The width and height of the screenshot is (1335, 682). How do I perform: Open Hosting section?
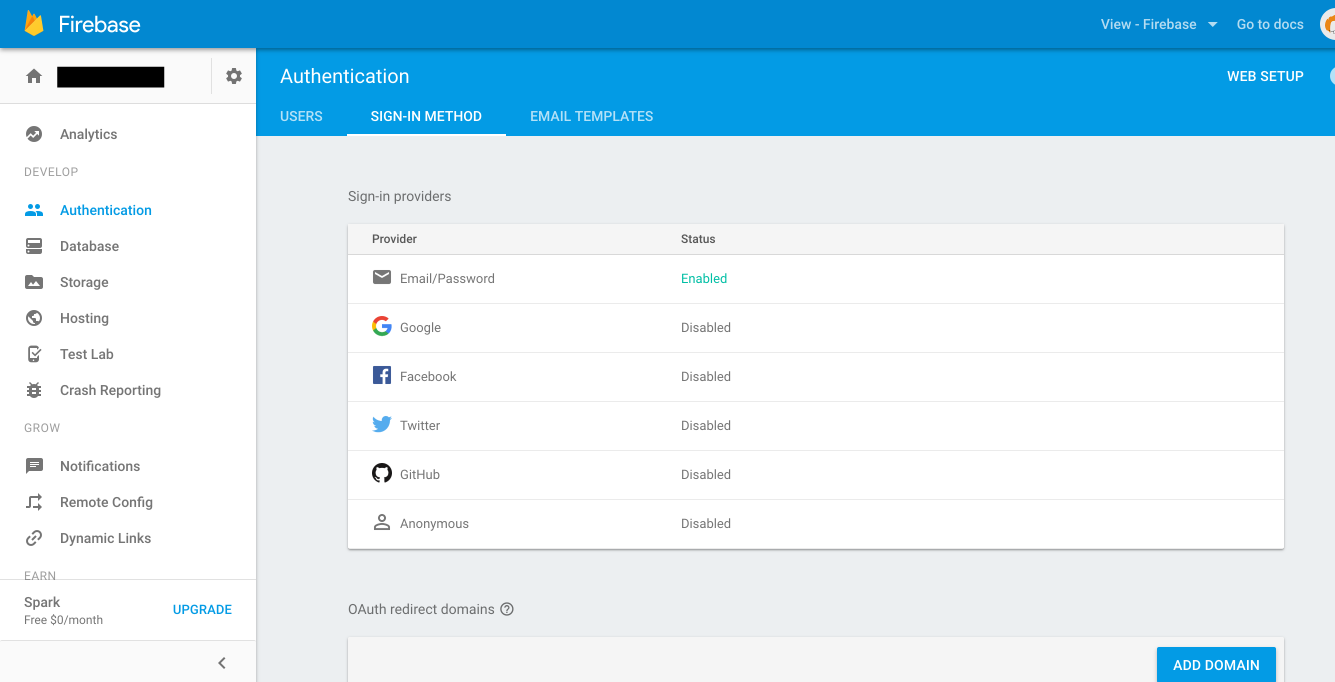point(84,318)
